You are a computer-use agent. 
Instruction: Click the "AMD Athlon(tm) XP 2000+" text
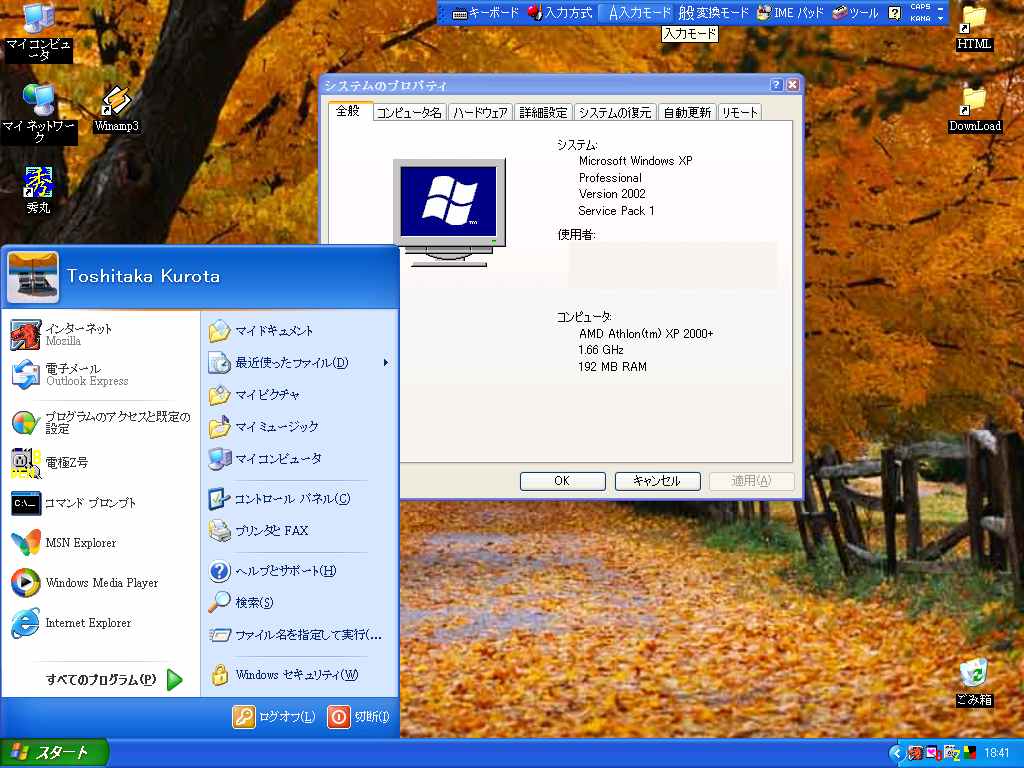(x=646, y=334)
